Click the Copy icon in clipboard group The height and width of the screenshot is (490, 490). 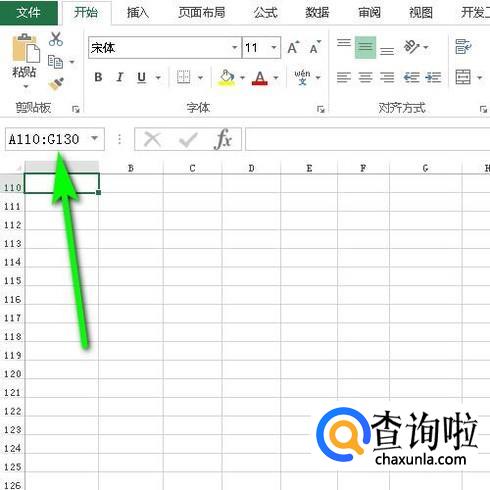55,62
